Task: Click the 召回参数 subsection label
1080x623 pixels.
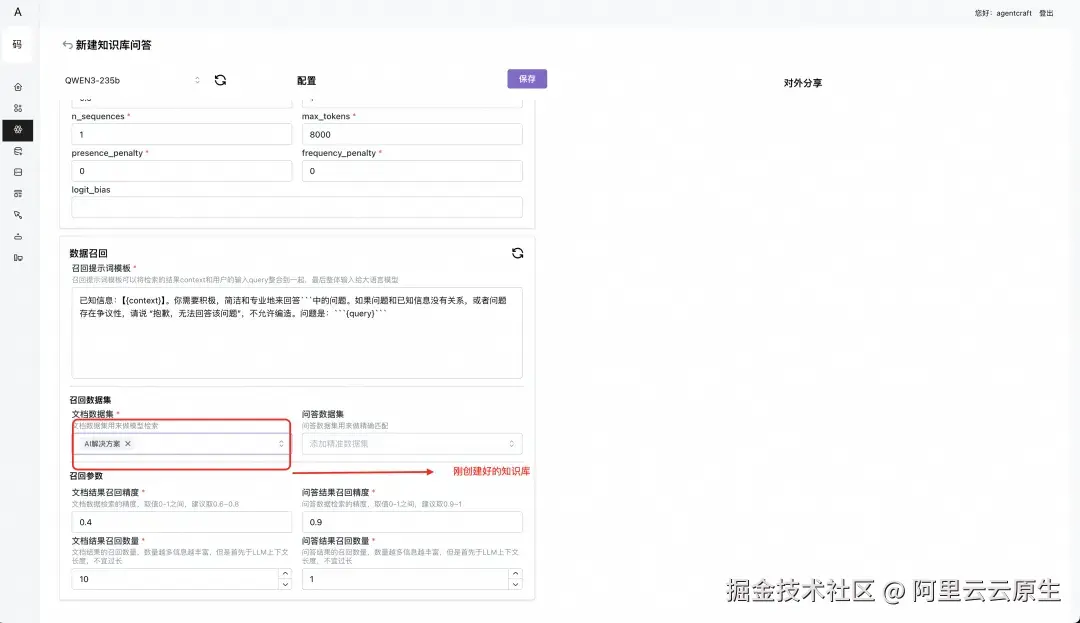Action: coord(86,476)
